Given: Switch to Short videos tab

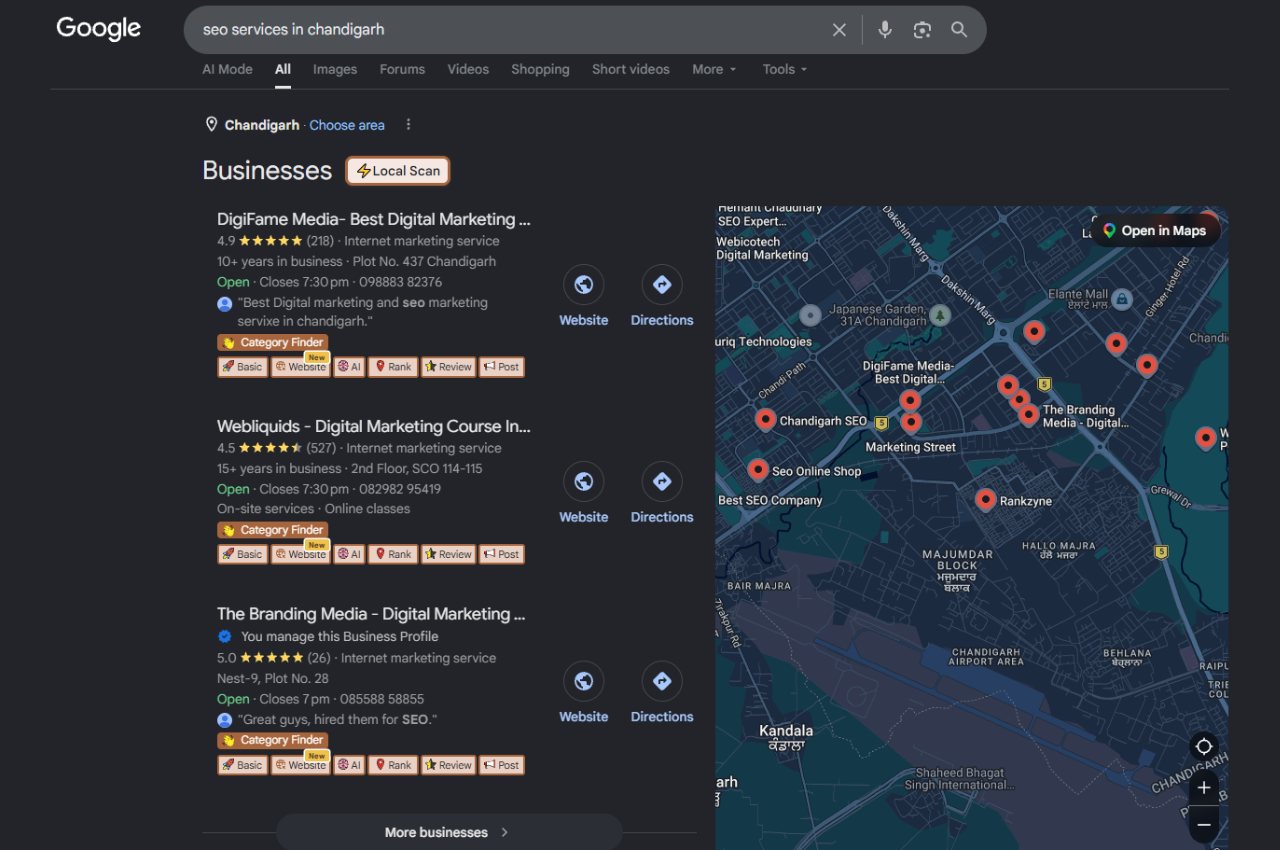Looking at the screenshot, I should click(x=631, y=69).
